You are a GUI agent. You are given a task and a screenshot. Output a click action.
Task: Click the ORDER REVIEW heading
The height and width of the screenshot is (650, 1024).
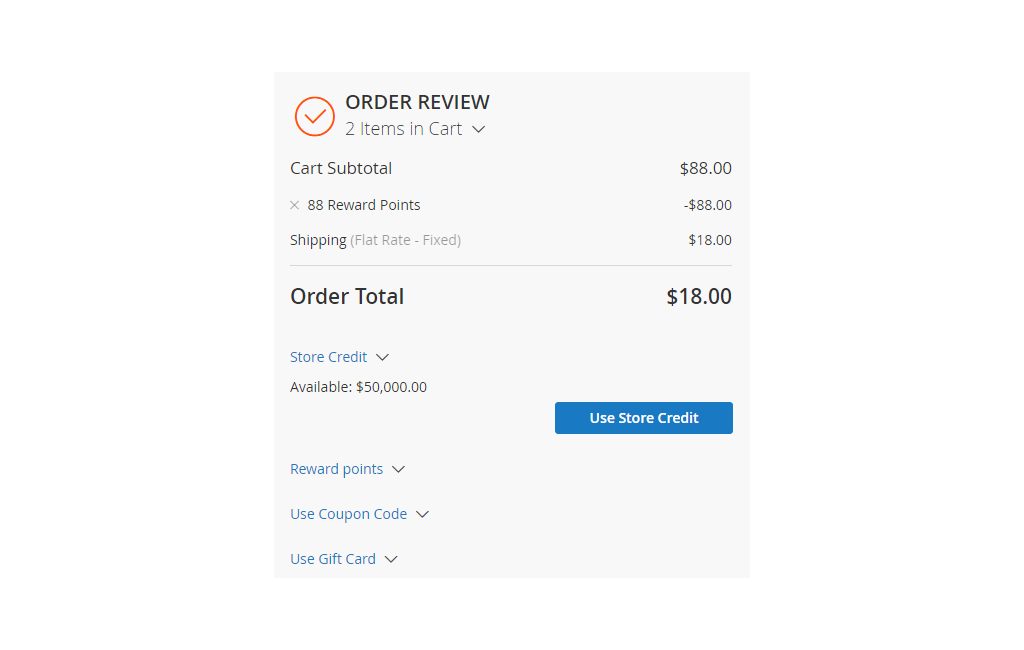(x=417, y=102)
